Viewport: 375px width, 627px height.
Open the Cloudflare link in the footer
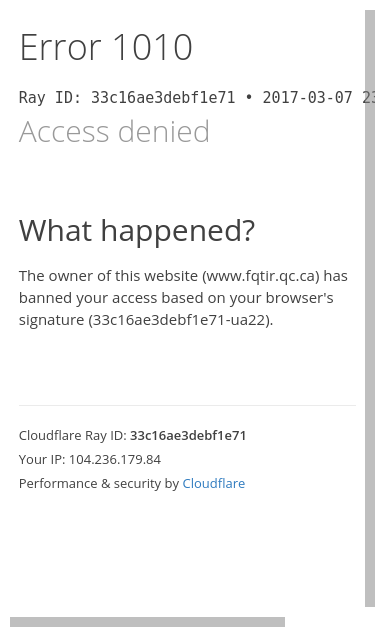(213, 483)
